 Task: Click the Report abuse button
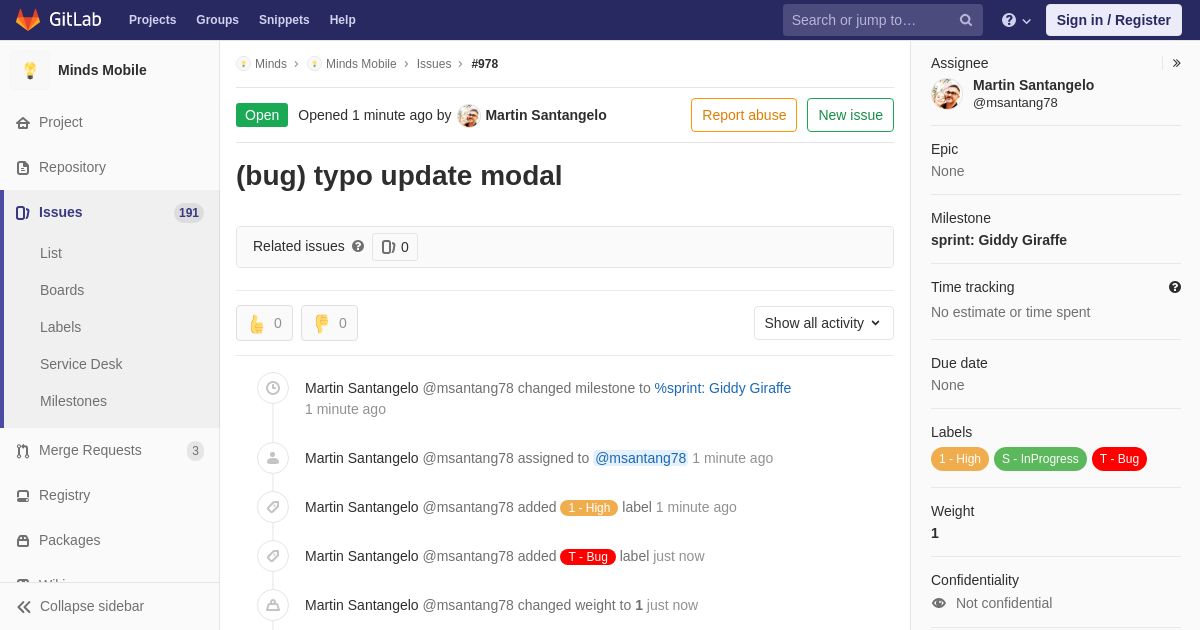point(744,115)
